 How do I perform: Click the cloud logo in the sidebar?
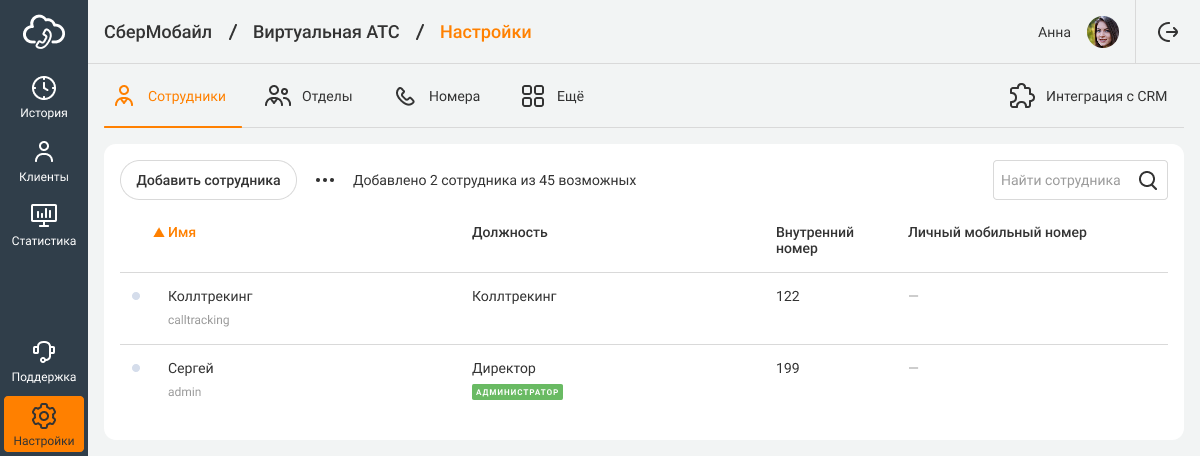(x=44, y=32)
